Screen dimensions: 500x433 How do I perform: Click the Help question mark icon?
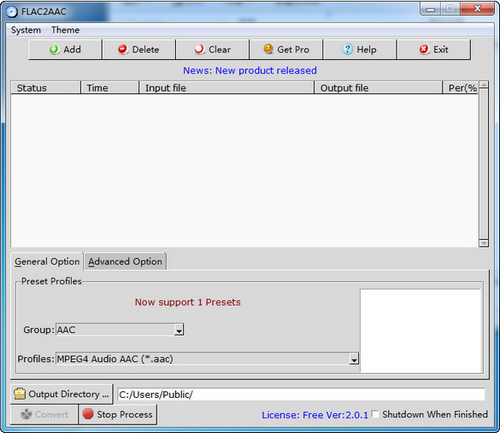347,49
